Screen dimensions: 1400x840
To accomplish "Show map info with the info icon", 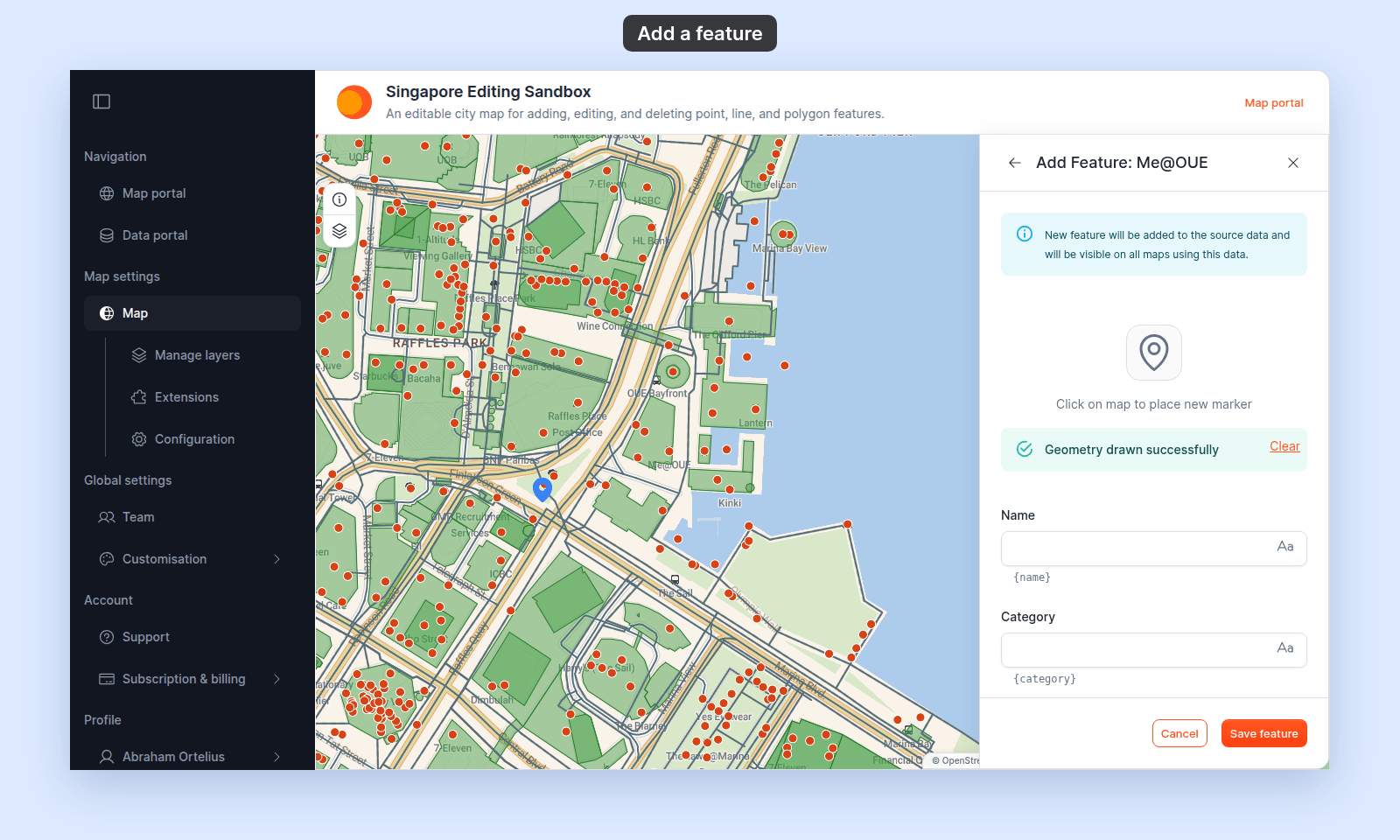I will coord(339,199).
